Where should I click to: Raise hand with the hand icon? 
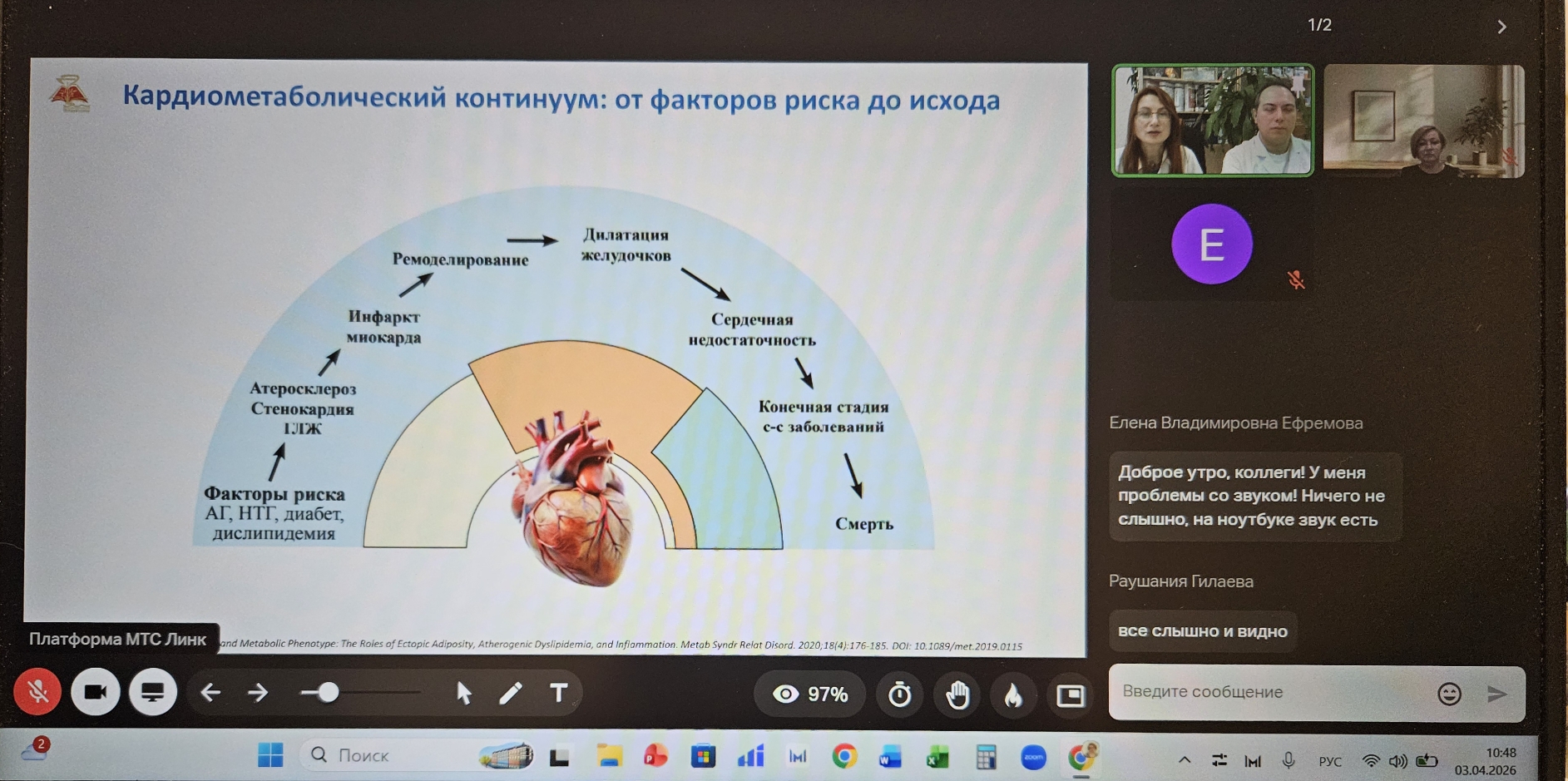point(957,694)
